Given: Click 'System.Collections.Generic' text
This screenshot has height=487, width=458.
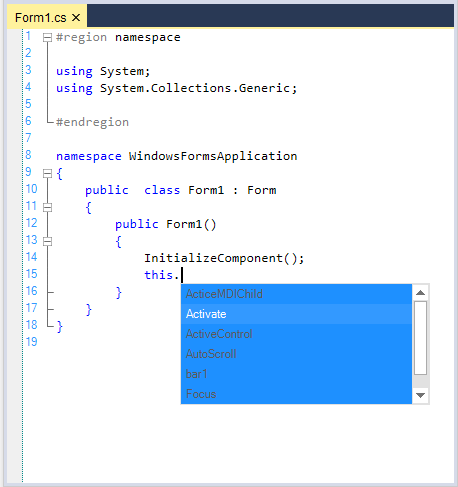Looking at the screenshot, I should 195,88.
